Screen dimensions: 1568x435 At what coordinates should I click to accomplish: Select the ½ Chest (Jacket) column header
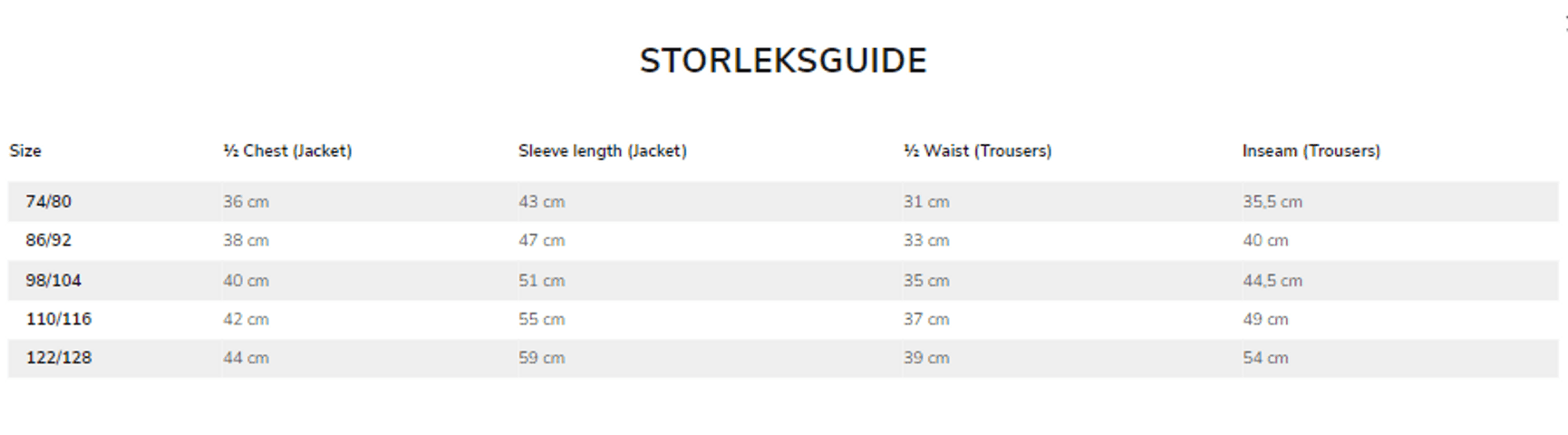287,151
